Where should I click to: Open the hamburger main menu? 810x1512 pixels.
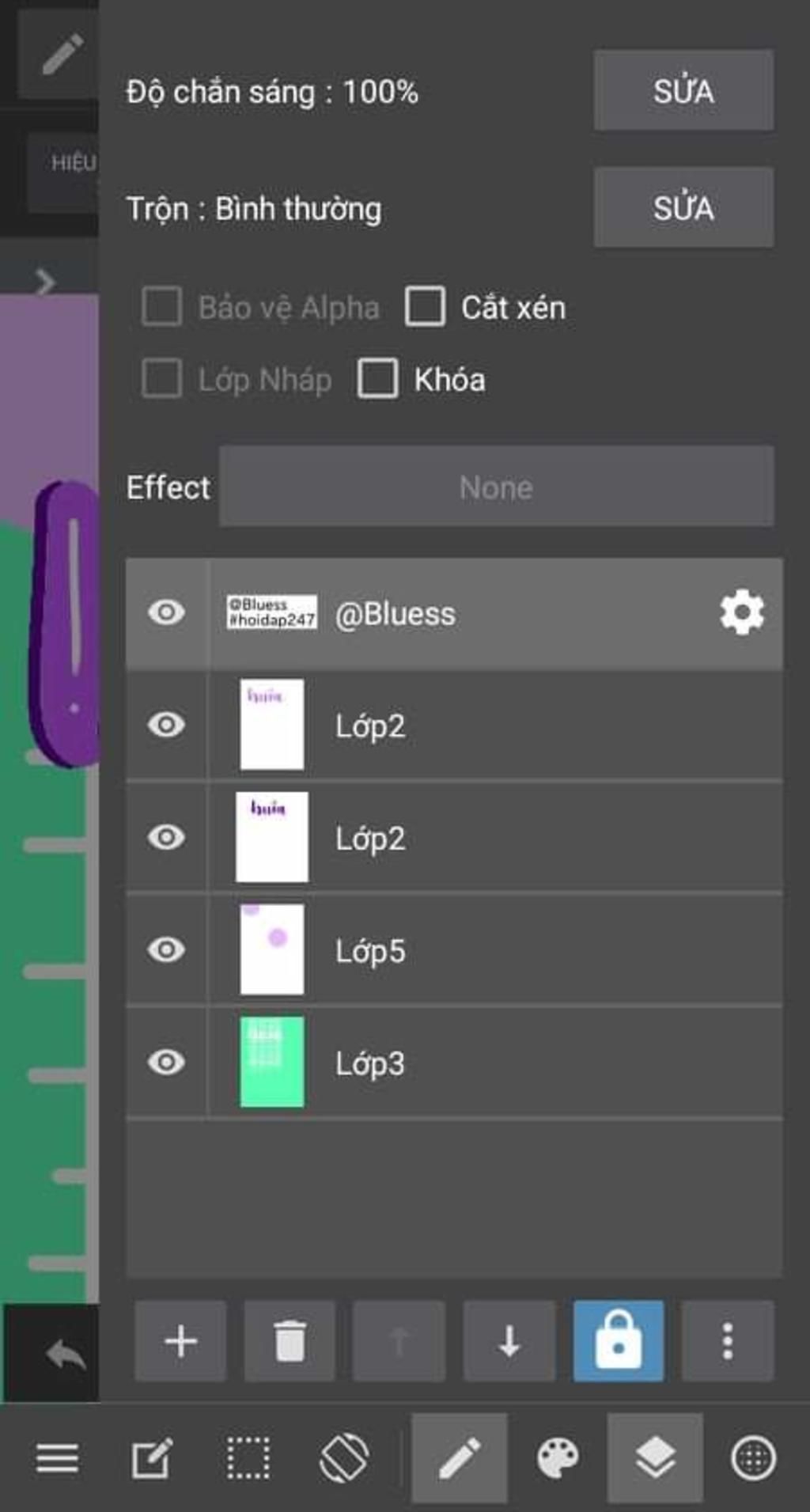tap(57, 1458)
